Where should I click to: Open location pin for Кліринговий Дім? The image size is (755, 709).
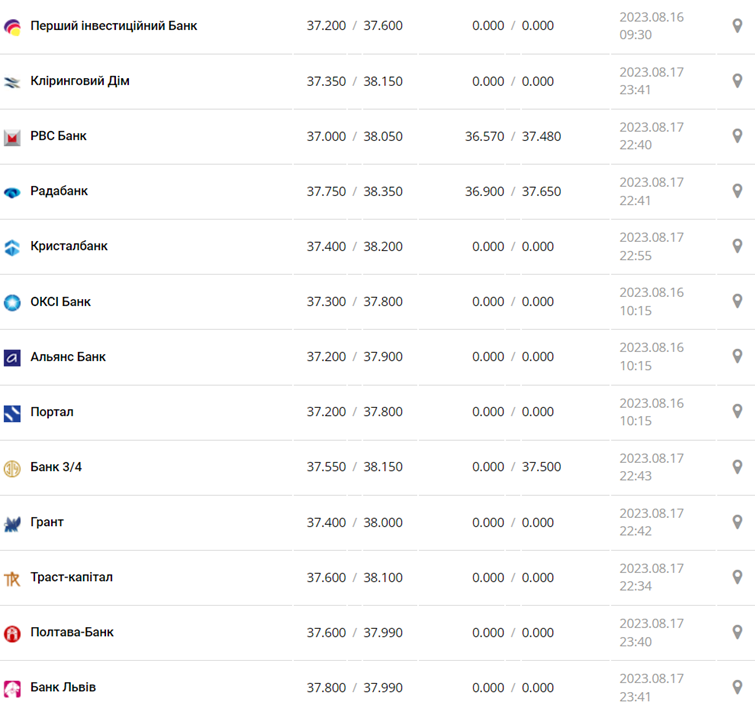tap(737, 81)
